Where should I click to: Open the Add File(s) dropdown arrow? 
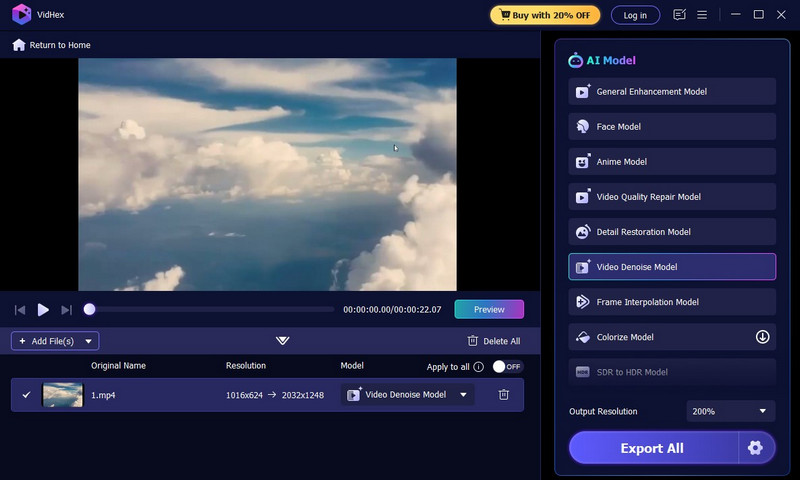[x=88, y=341]
